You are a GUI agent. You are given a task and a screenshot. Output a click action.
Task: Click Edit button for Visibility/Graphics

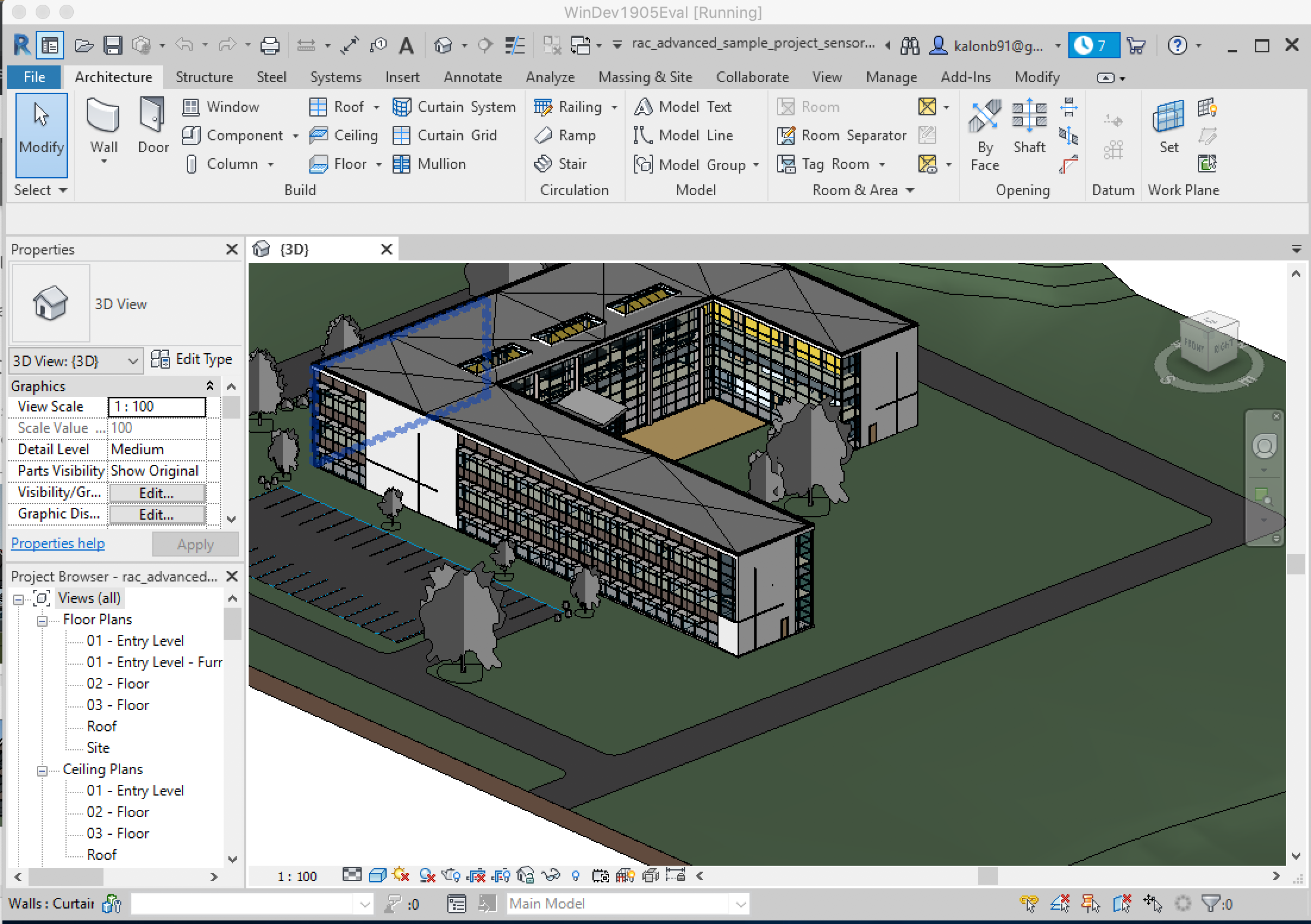156,493
